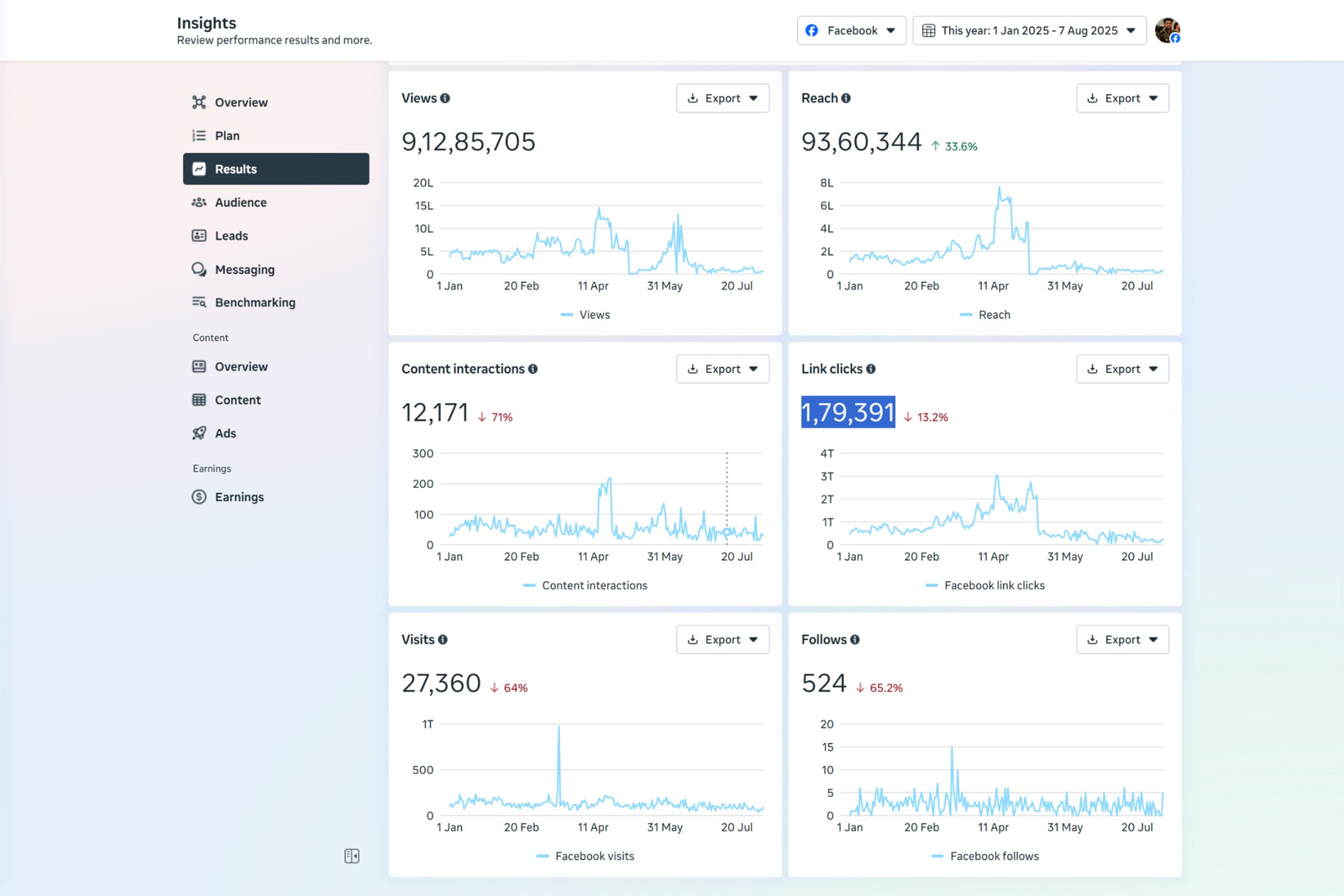Expand the date range selector
This screenshot has width=1344, height=896.
[x=1029, y=30]
